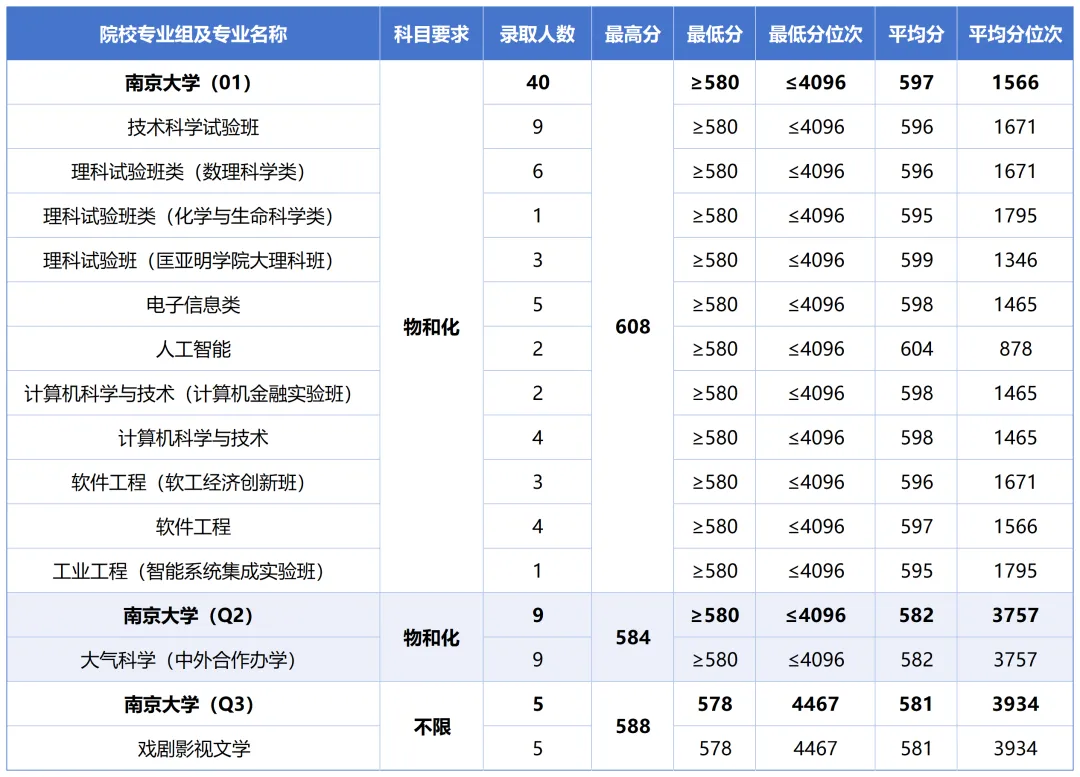Select 软件工程（软工经济创新班）major name
Viewport: 1080px width, 777px height.
coord(193,482)
